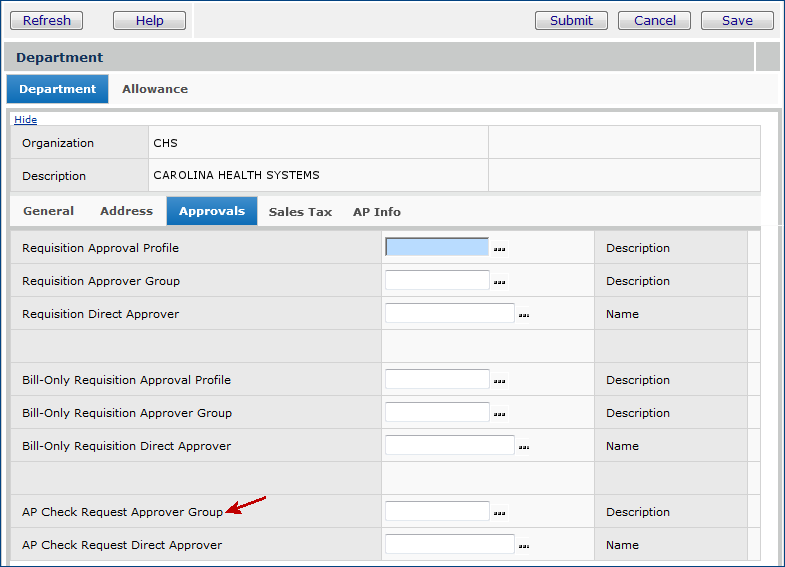Screen dimensions: 785x567
Task: Click the Refresh button
Action: coord(47,20)
